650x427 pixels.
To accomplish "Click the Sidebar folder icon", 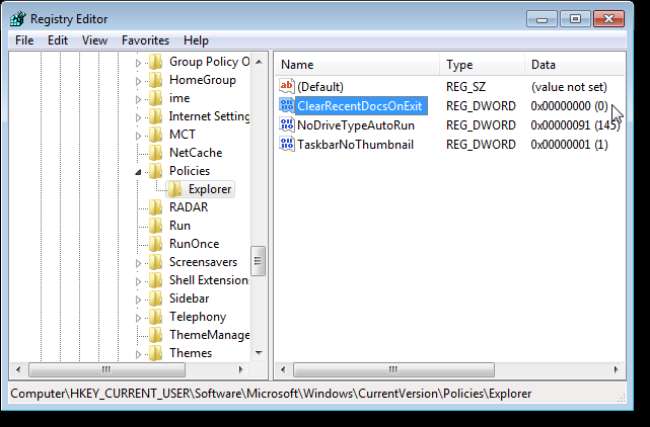I will click(x=155, y=298).
